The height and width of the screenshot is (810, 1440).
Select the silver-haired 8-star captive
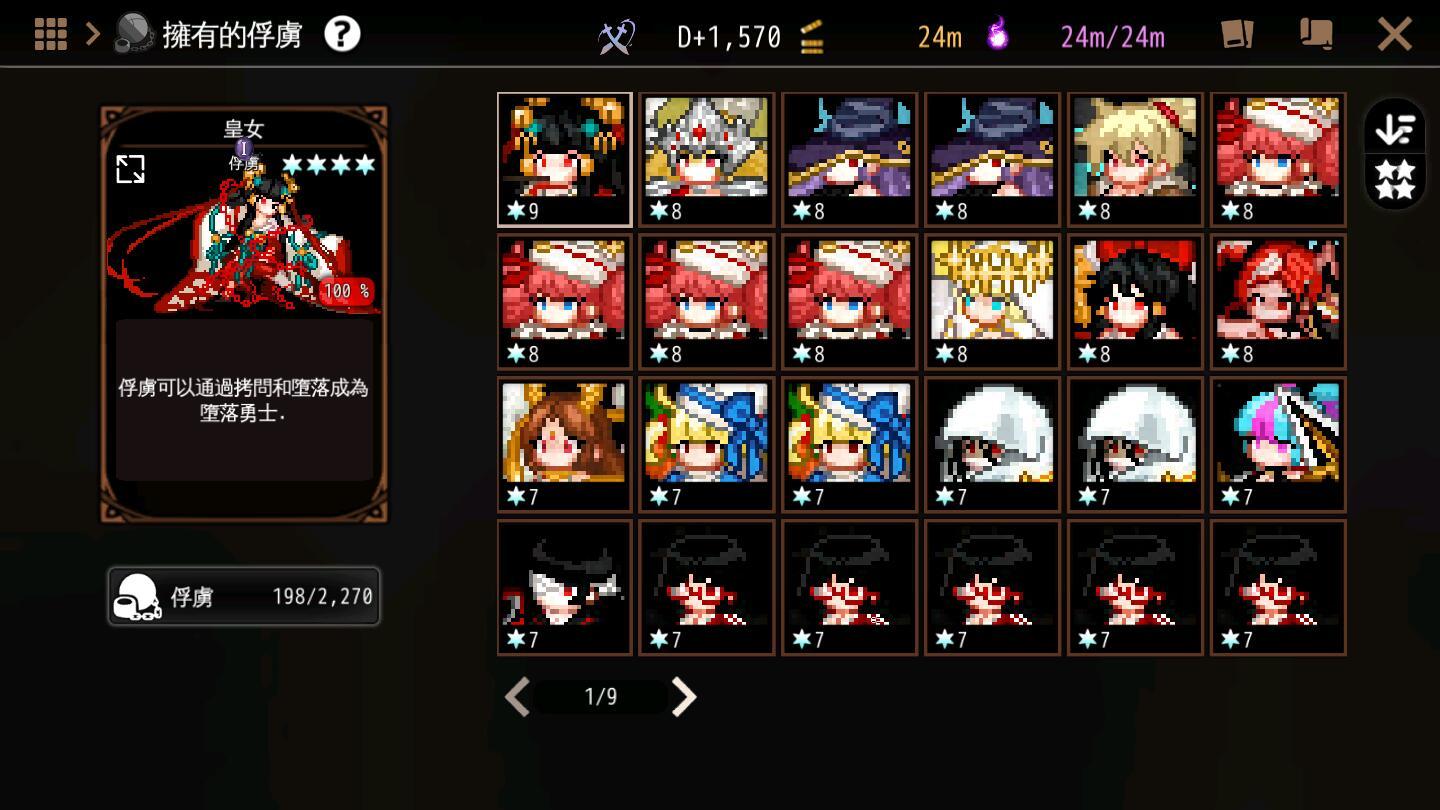tap(707, 160)
